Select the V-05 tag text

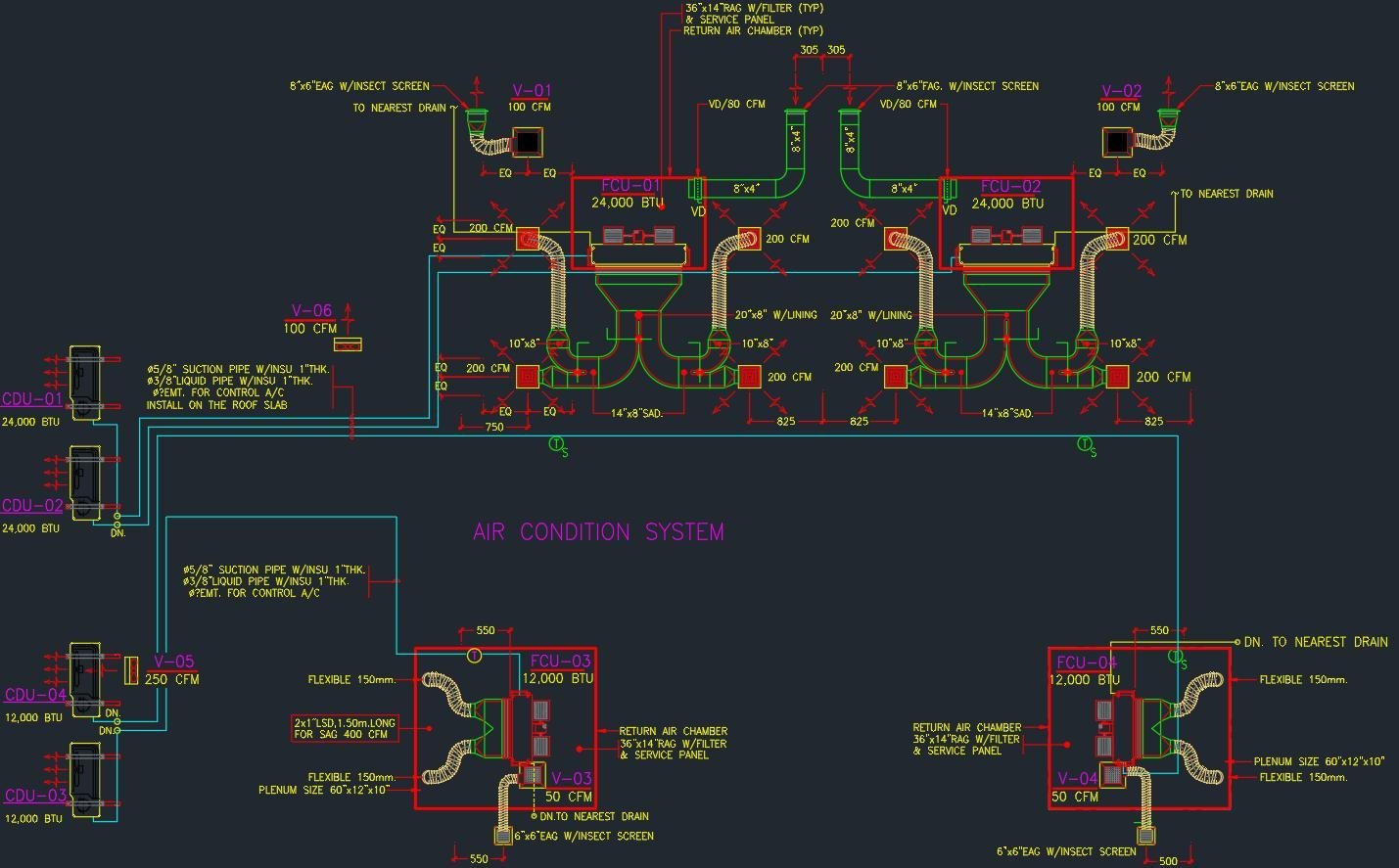click(x=173, y=662)
